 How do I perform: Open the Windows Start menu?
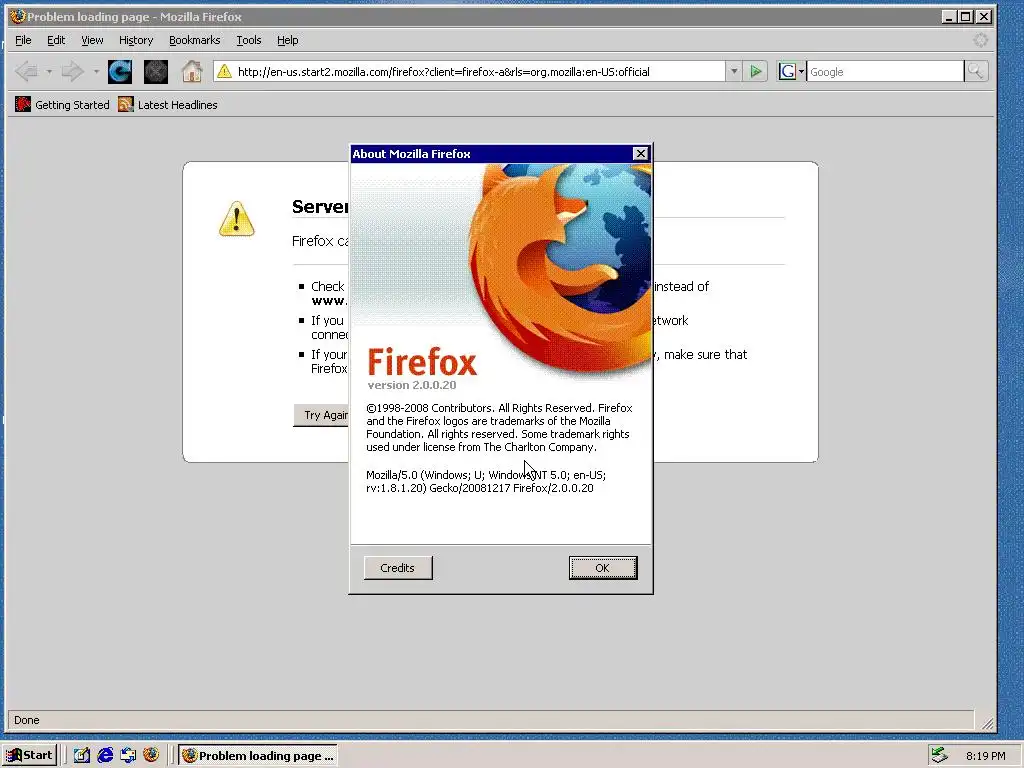point(30,755)
